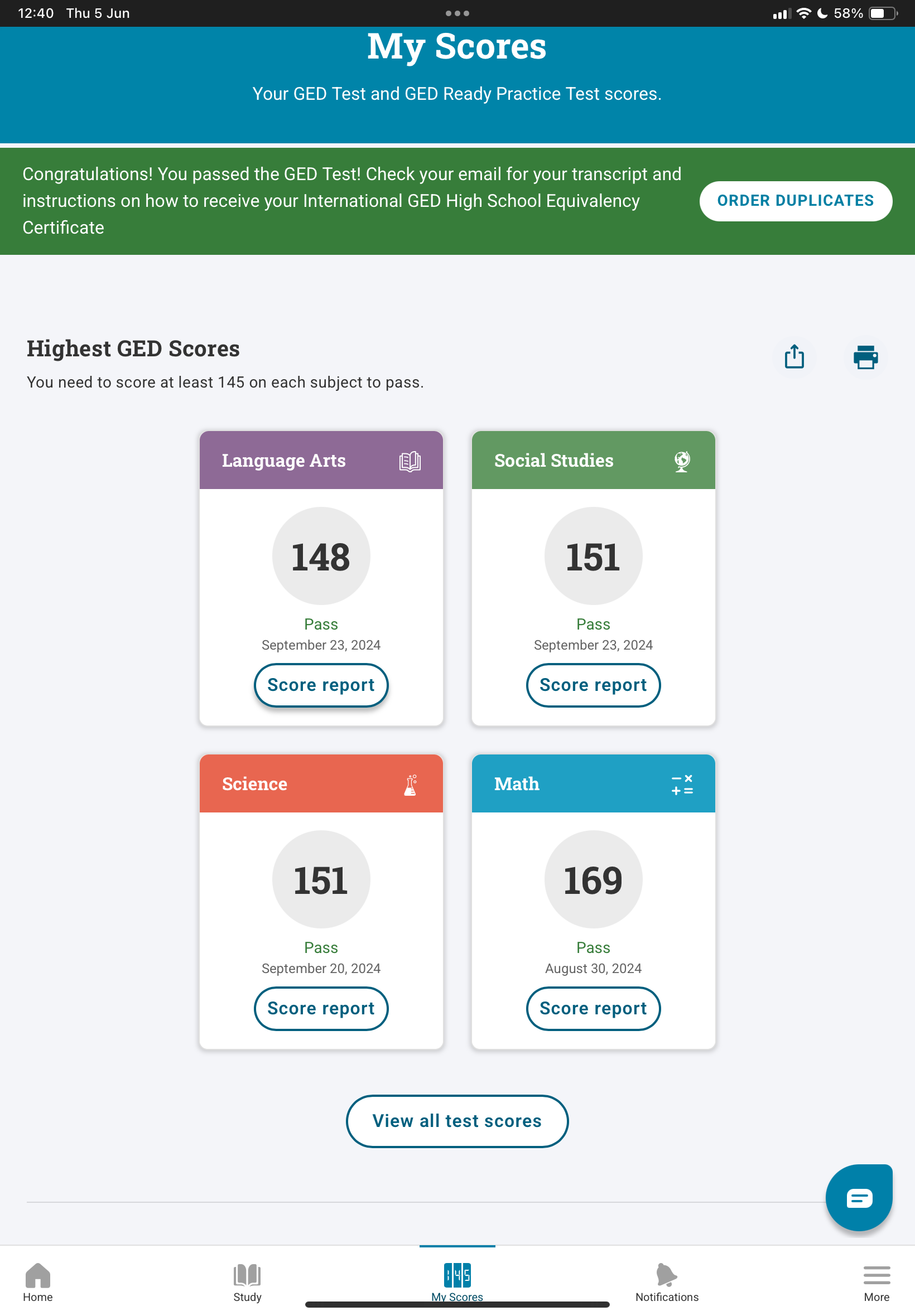The width and height of the screenshot is (915, 1316).
Task: Open the Social Studies score report
Action: tap(593, 685)
